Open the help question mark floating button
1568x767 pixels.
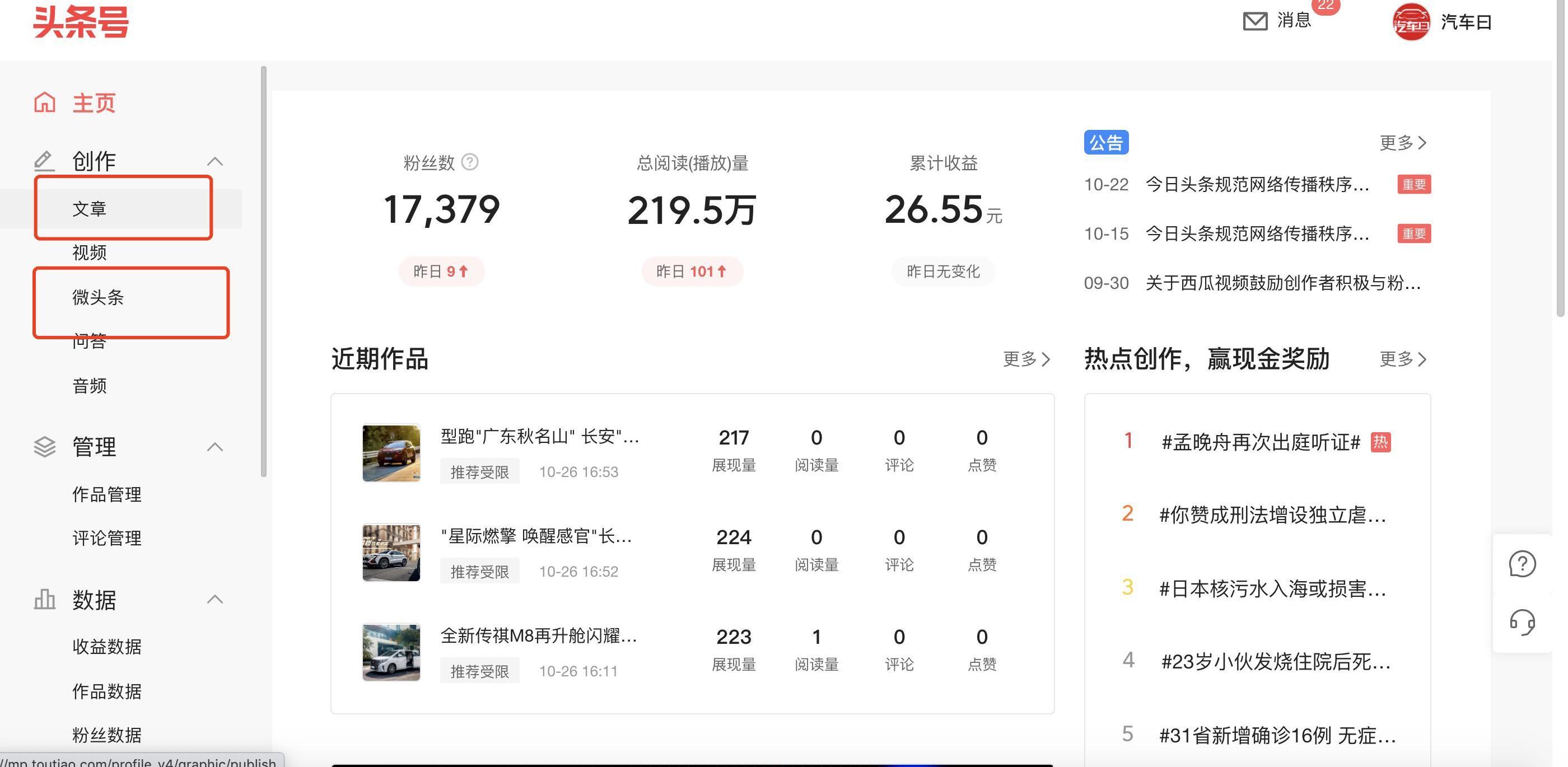pos(1522,564)
